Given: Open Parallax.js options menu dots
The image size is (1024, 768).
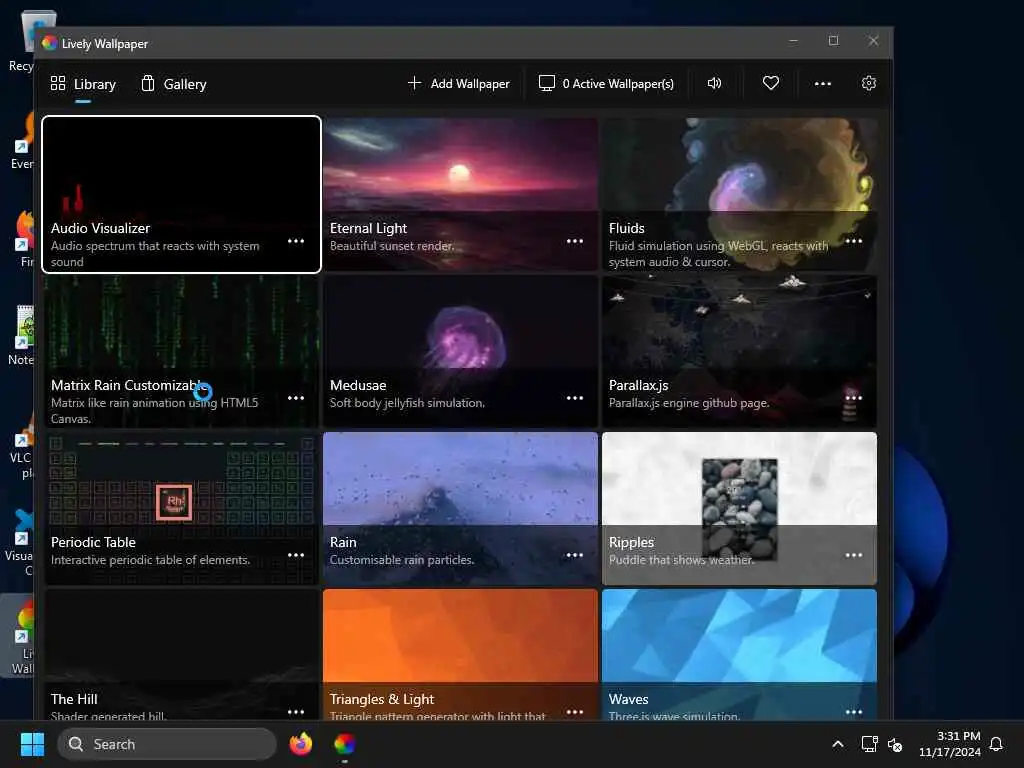Looking at the screenshot, I should tap(854, 398).
